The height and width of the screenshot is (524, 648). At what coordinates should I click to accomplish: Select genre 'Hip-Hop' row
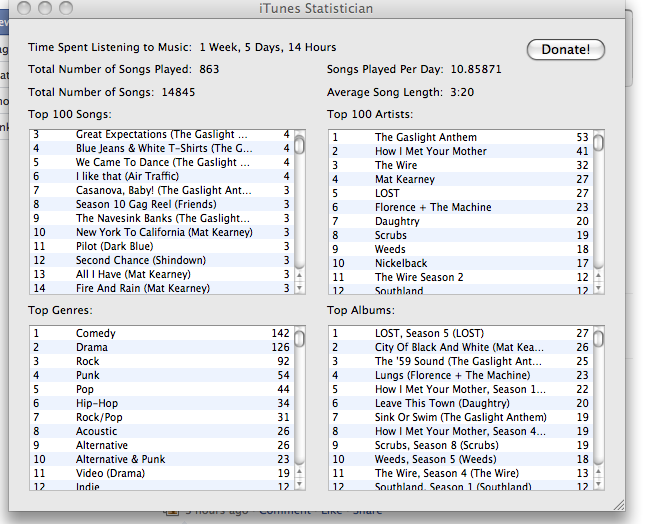[x=162, y=403]
